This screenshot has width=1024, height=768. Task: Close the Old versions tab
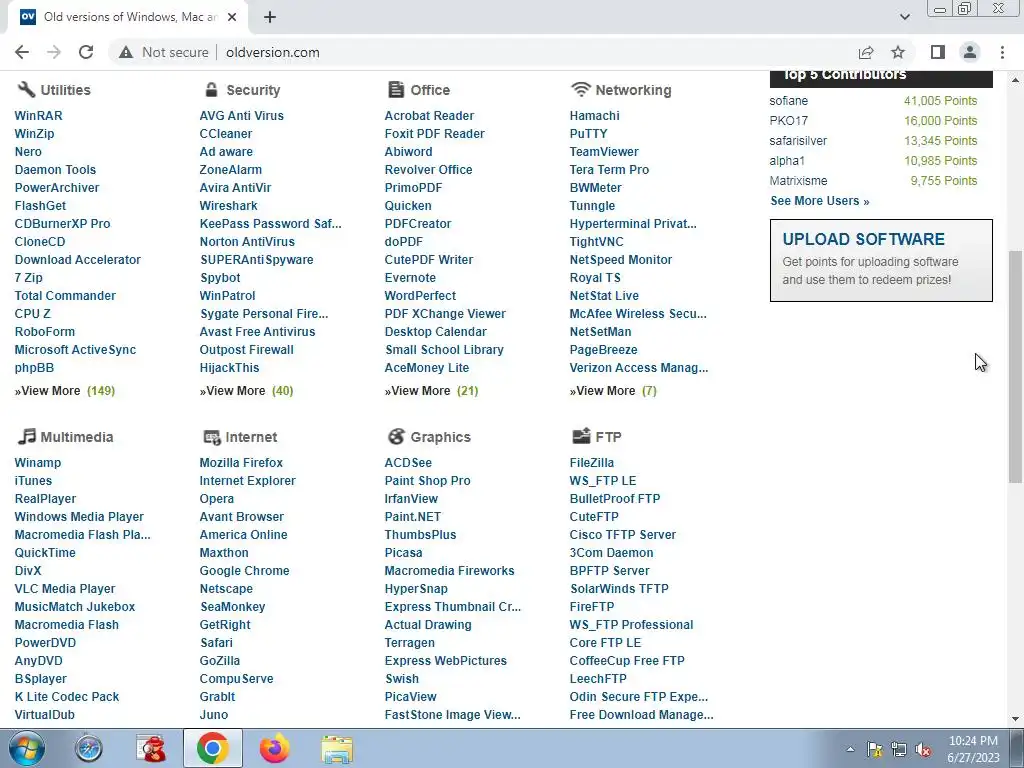tap(232, 17)
